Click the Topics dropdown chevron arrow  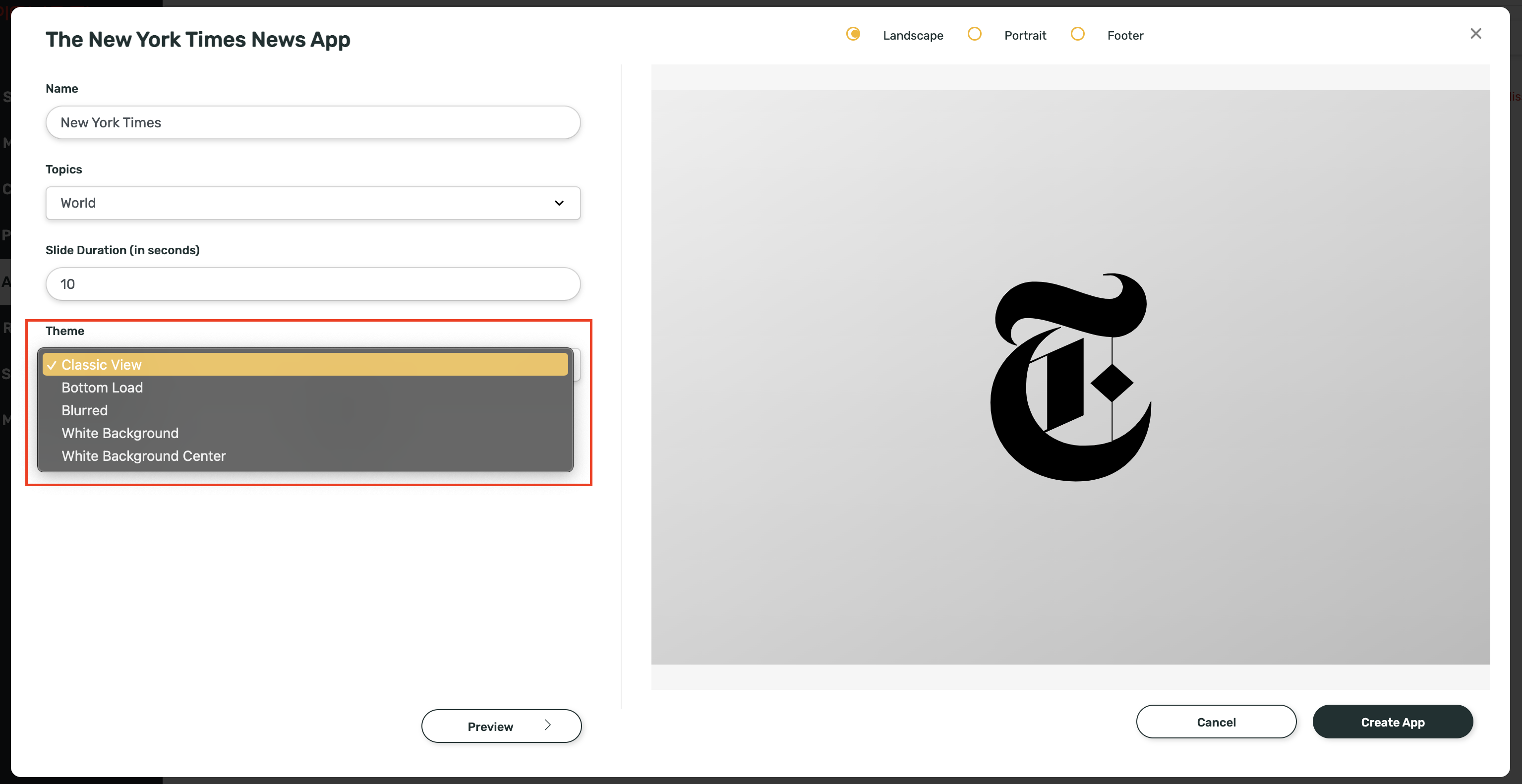559,203
